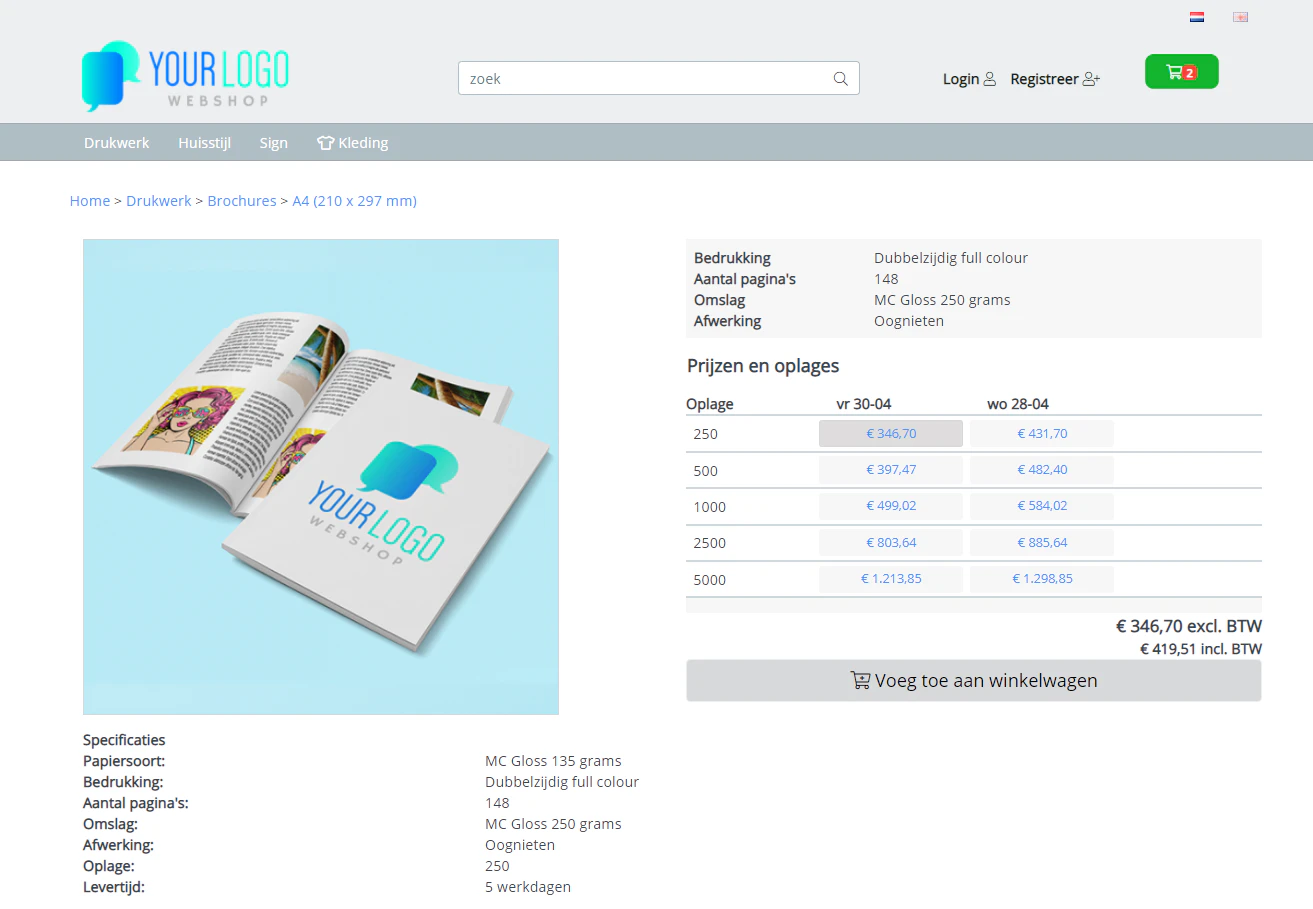Open the Sign category
This screenshot has width=1313, height=909.
pyautogui.click(x=273, y=142)
